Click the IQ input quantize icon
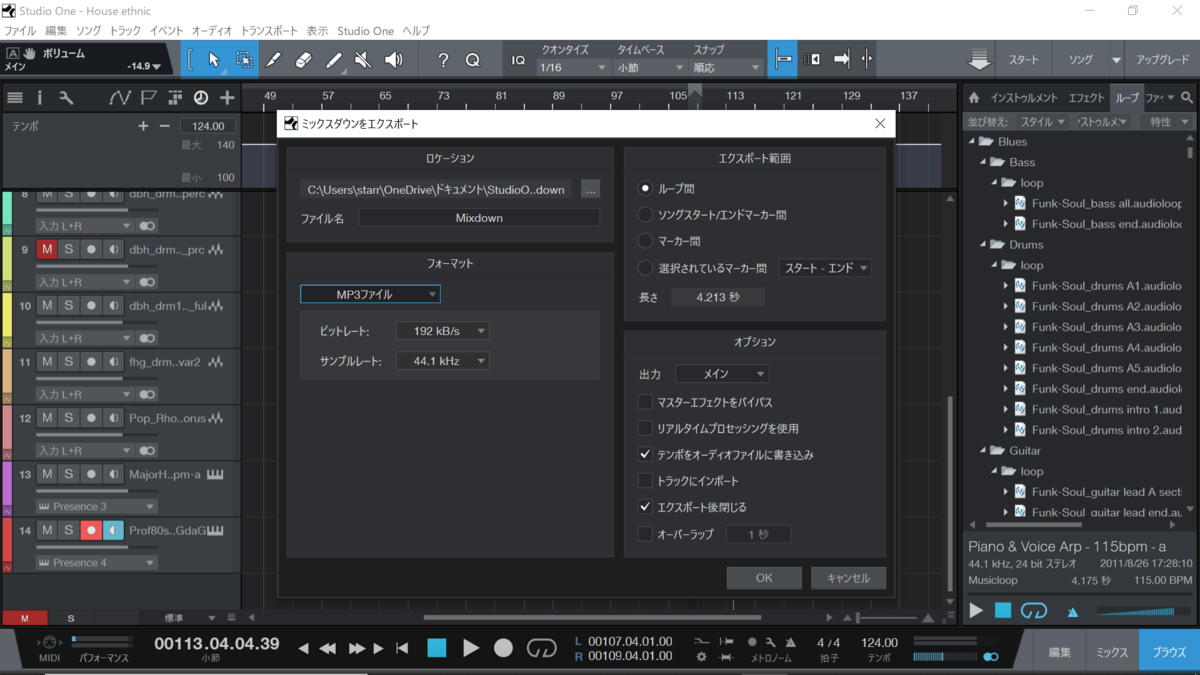 [518, 60]
